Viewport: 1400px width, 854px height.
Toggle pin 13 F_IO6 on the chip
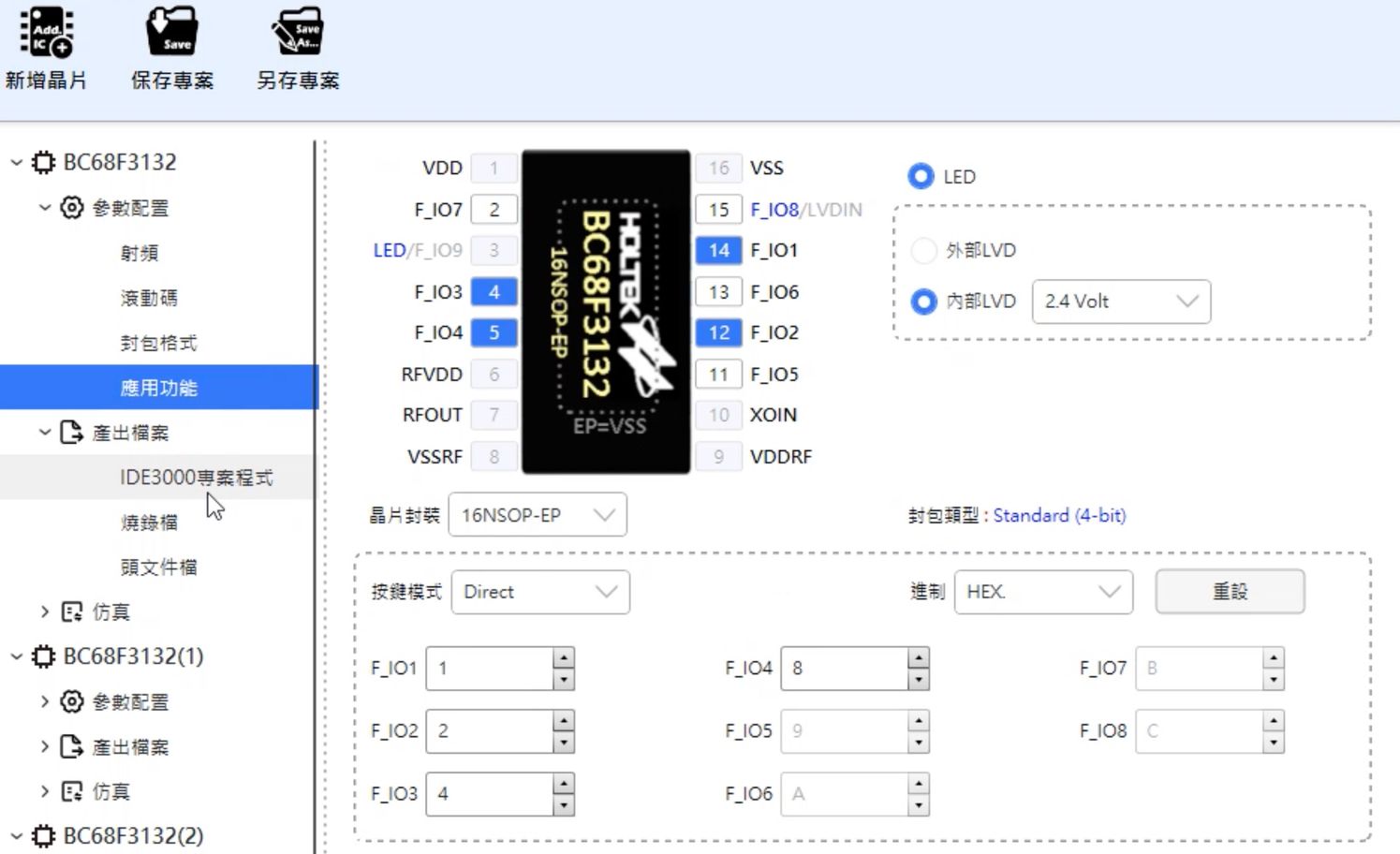(718, 292)
